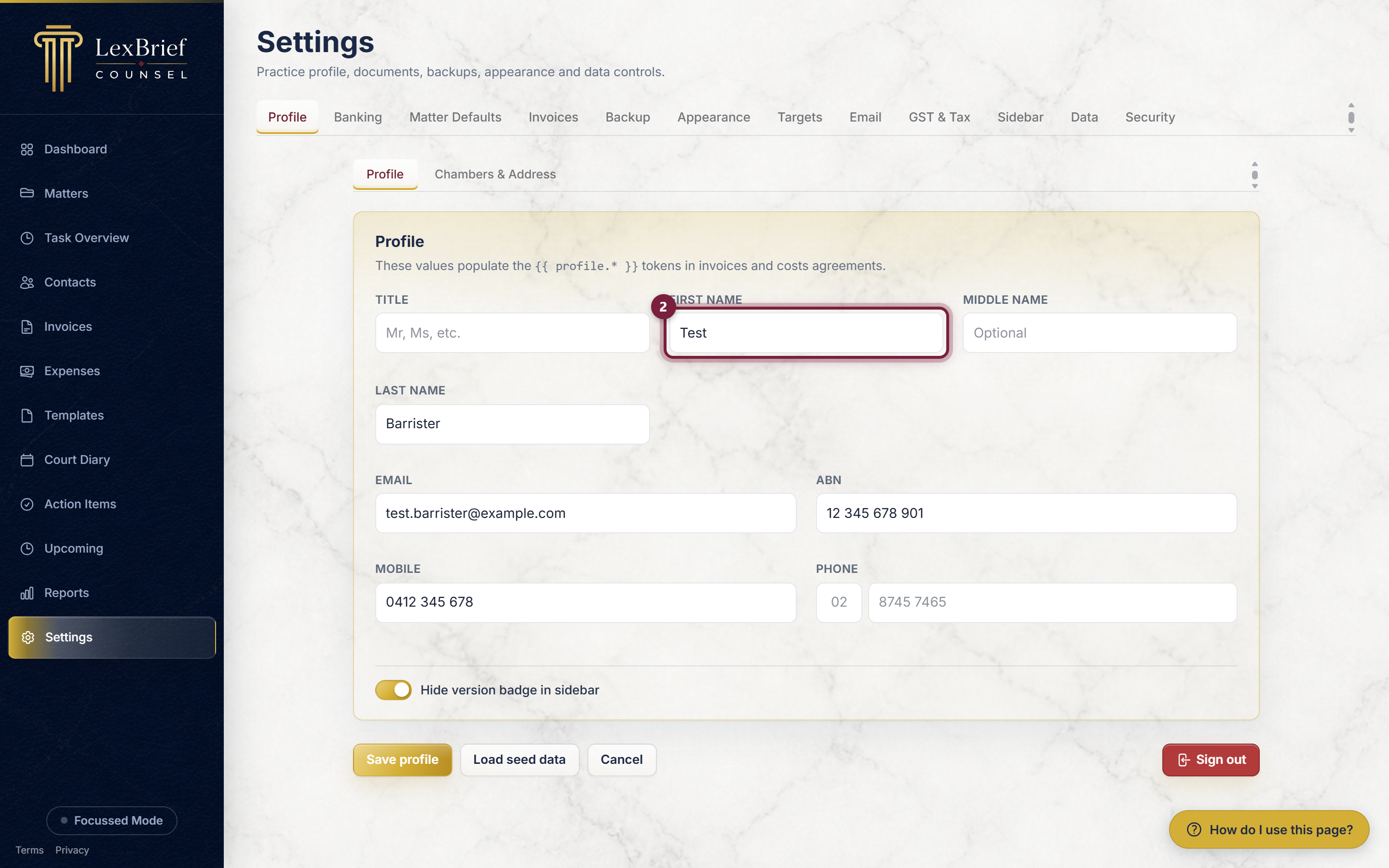This screenshot has height=868, width=1389.
Task: Click the Matters folder icon
Action: [27, 193]
